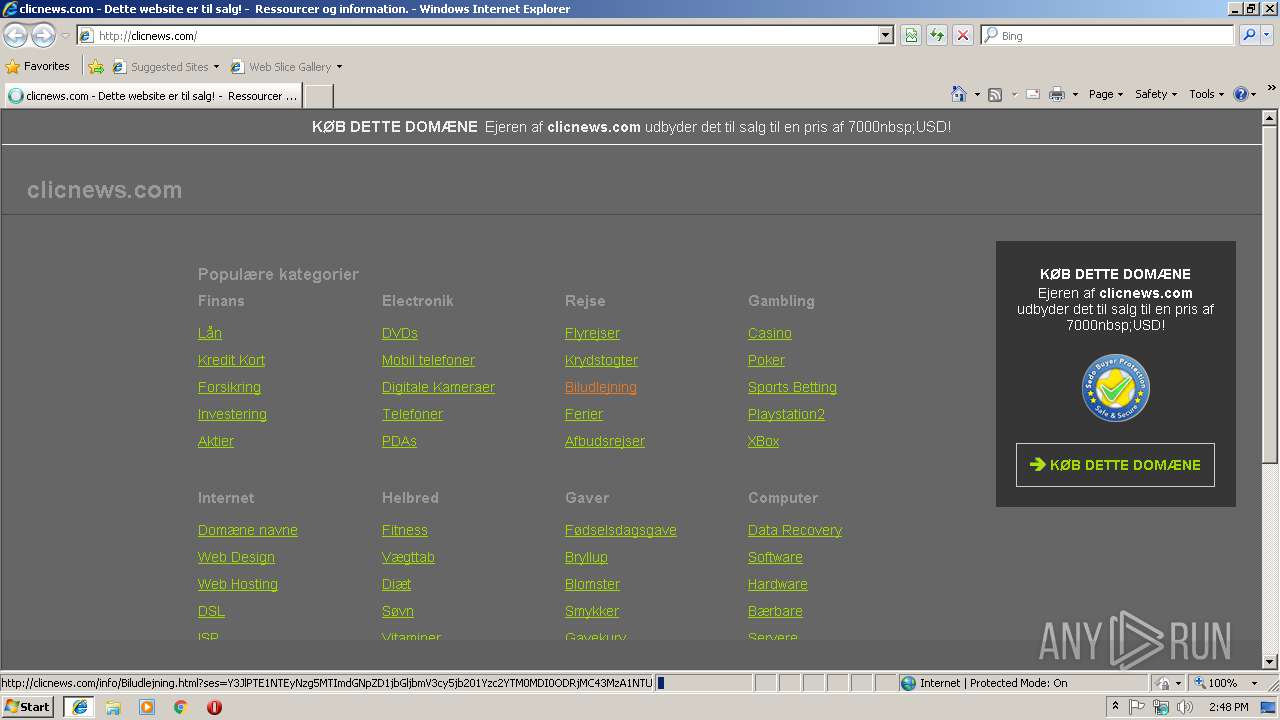Image resolution: width=1280 pixels, height=720 pixels.
Task: Open the Tools menu
Action: tap(1206, 94)
